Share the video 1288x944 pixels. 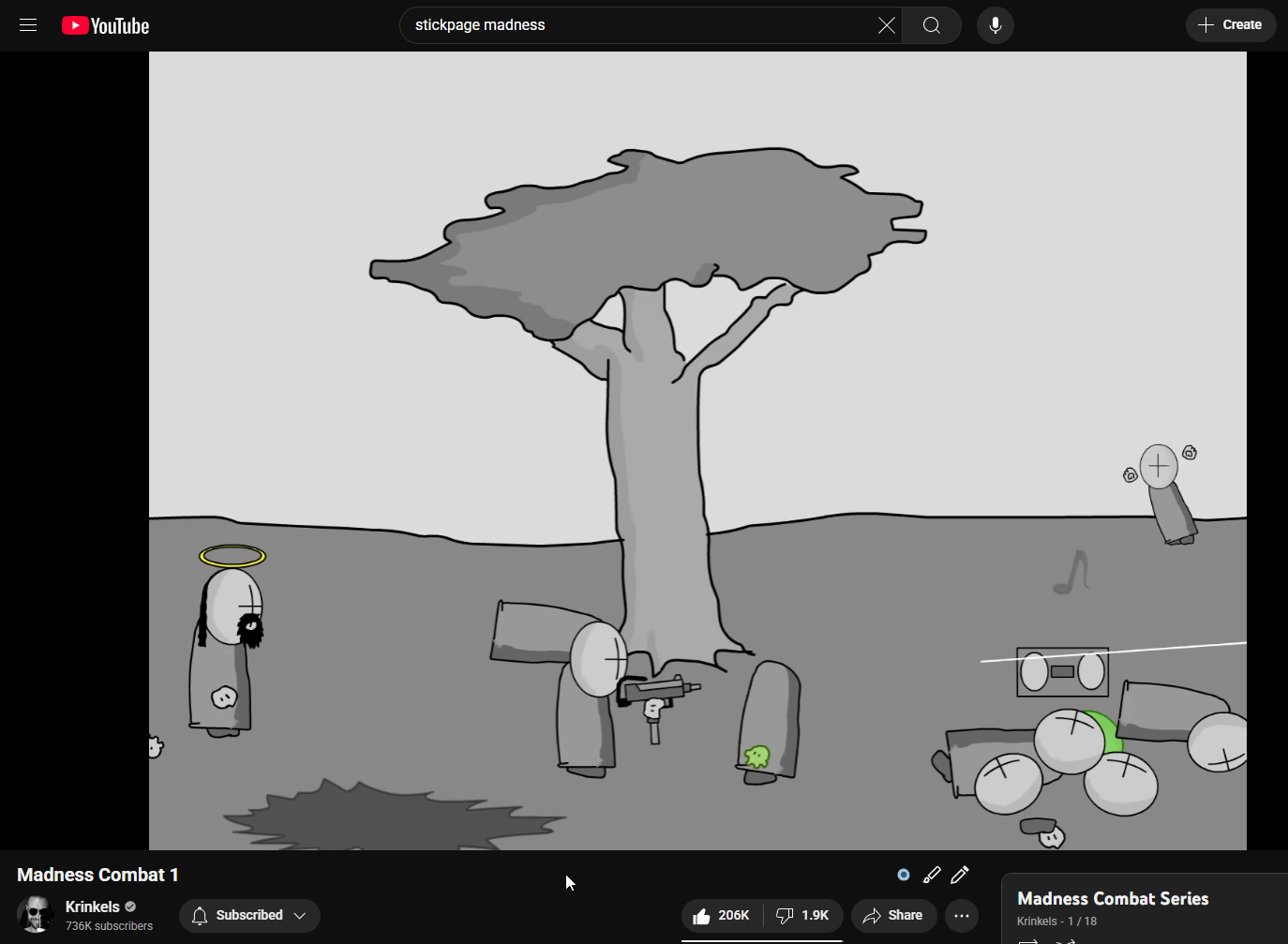[x=893, y=916]
